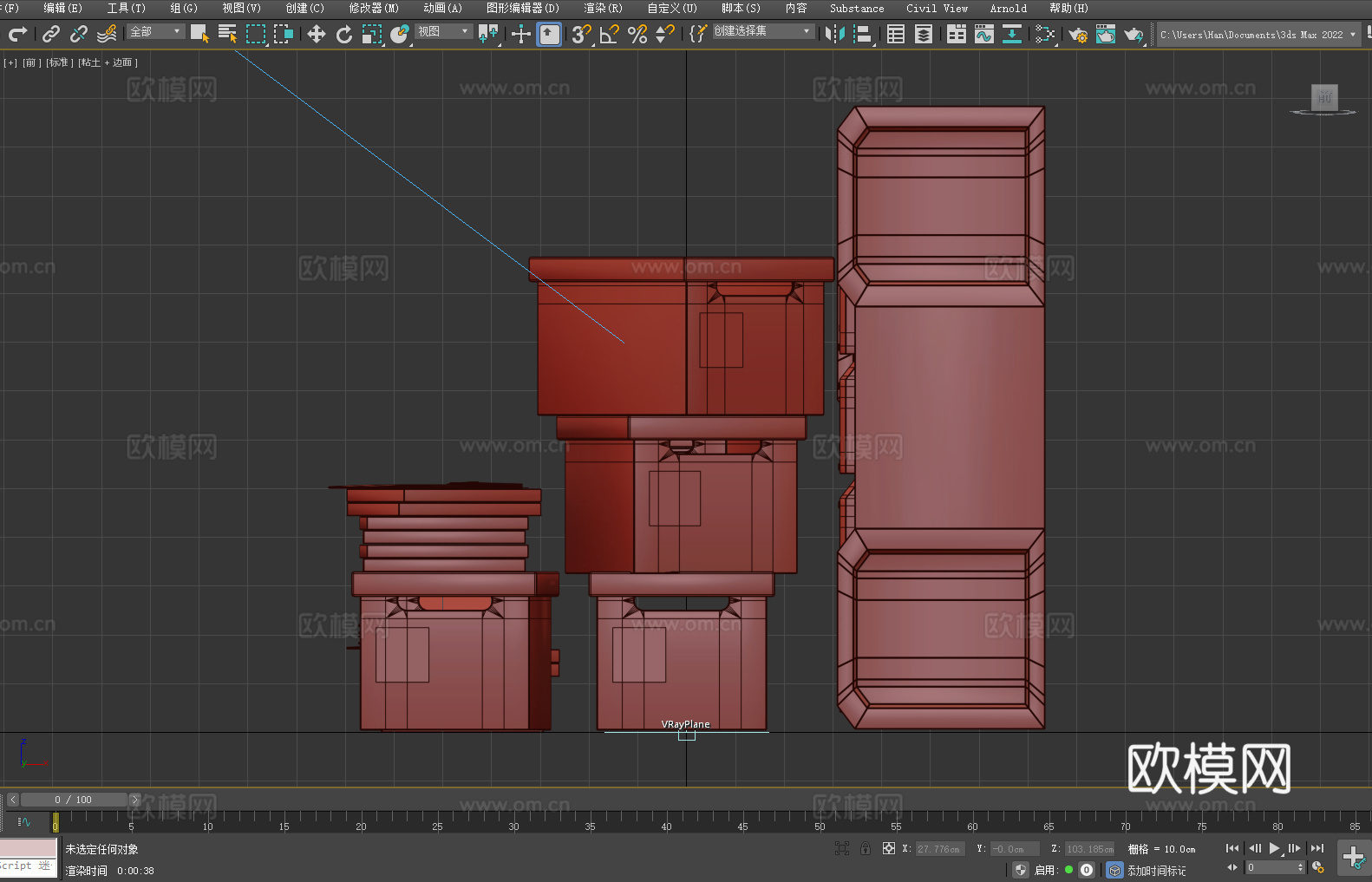Open the 渲染(R) menu
This screenshot has height=882, width=1372.
[603, 8]
